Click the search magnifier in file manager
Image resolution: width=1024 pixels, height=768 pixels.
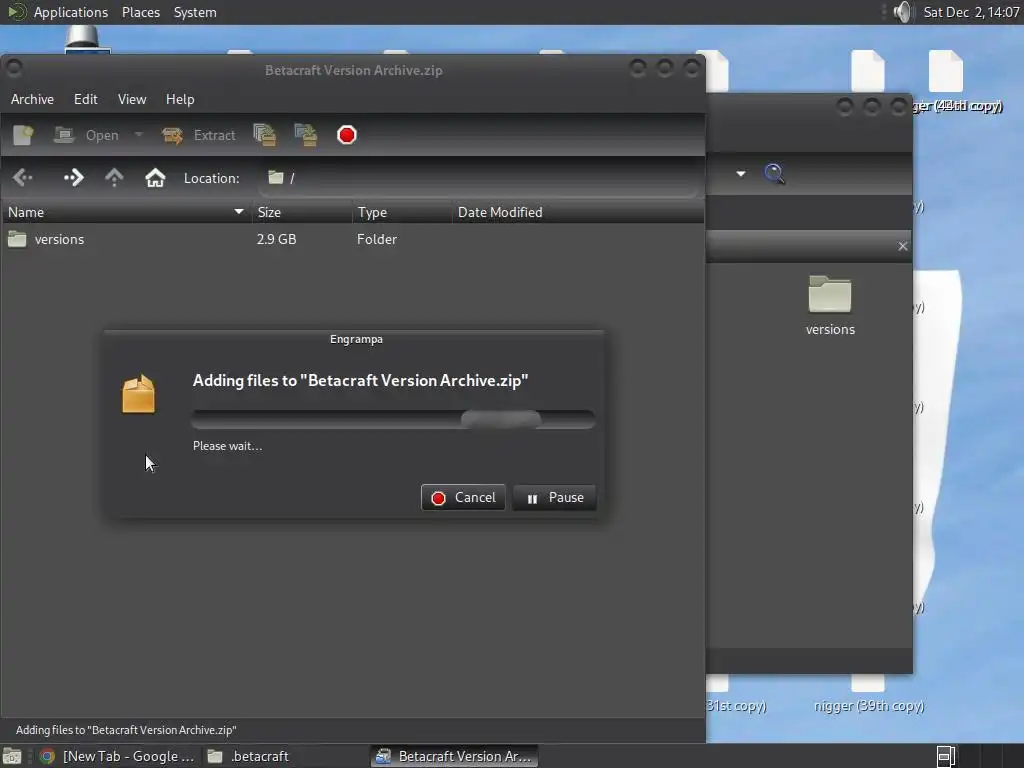pos(775,174)
